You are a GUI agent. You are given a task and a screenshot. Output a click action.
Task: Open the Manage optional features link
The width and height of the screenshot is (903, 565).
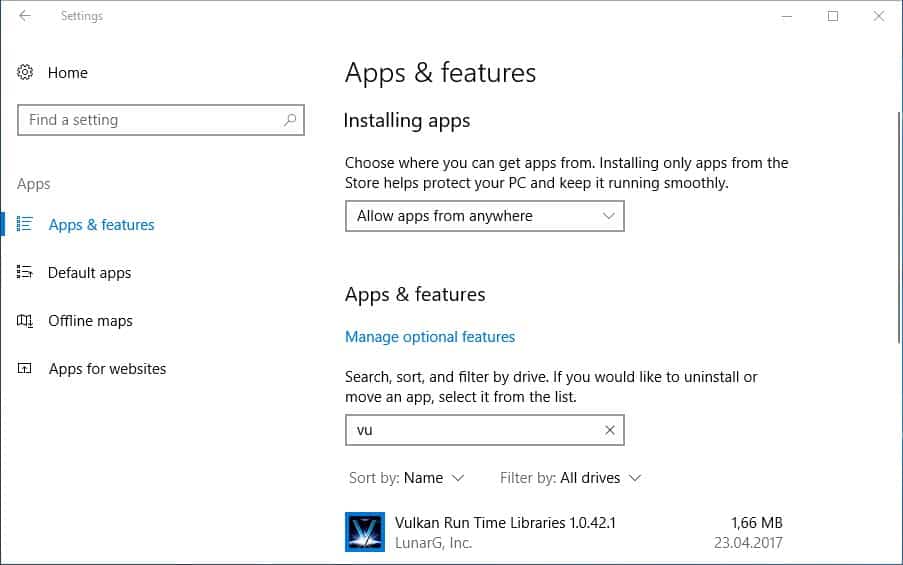[430, 337]
